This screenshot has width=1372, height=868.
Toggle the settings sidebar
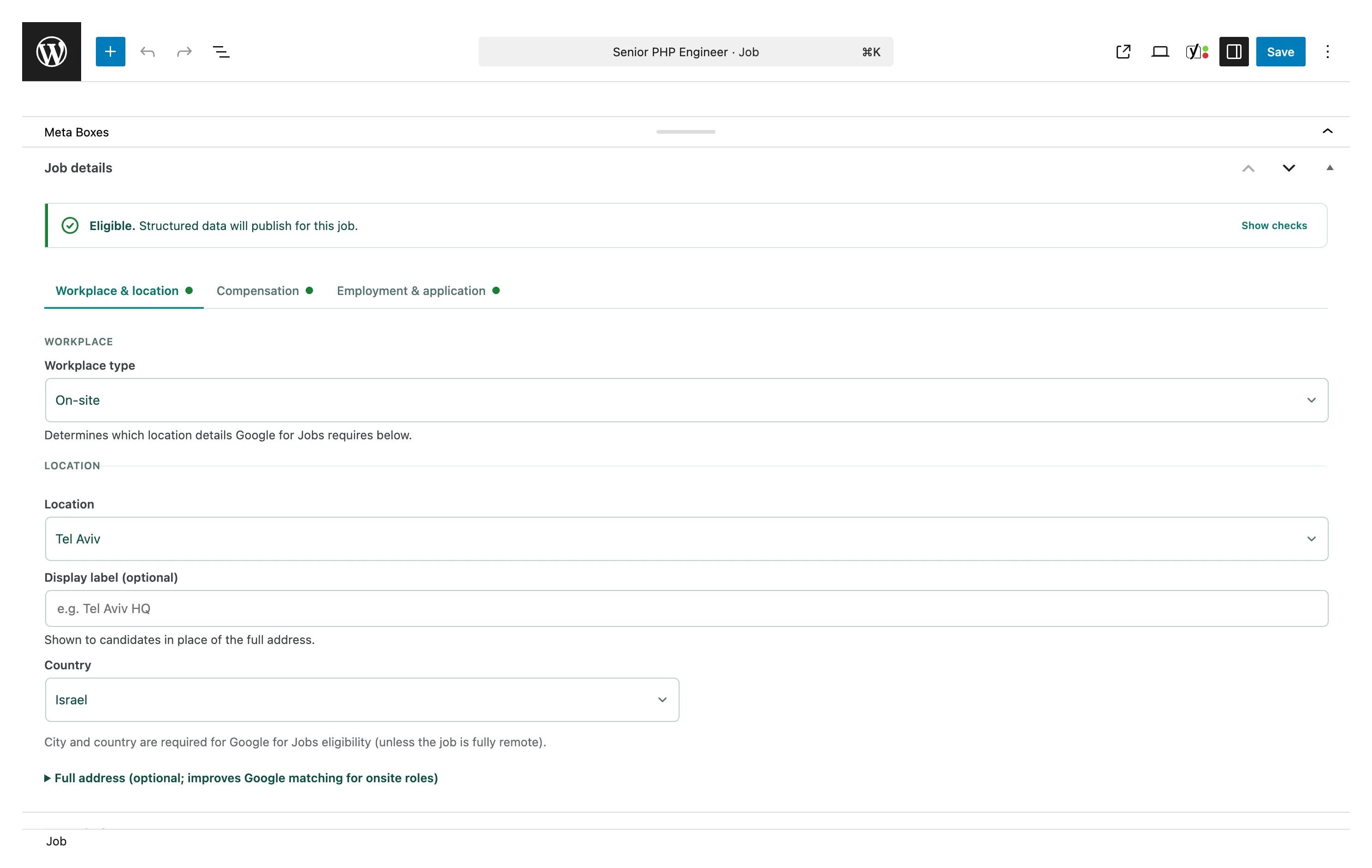1234,52
